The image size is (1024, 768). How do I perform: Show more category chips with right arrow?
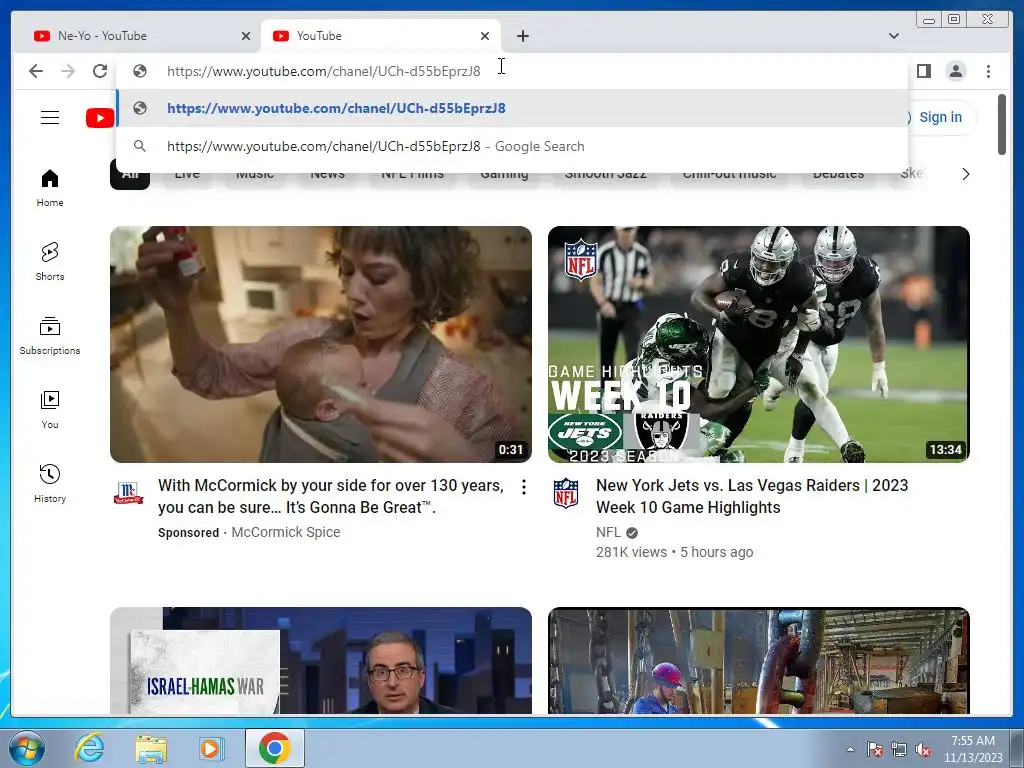click(965, 174)
